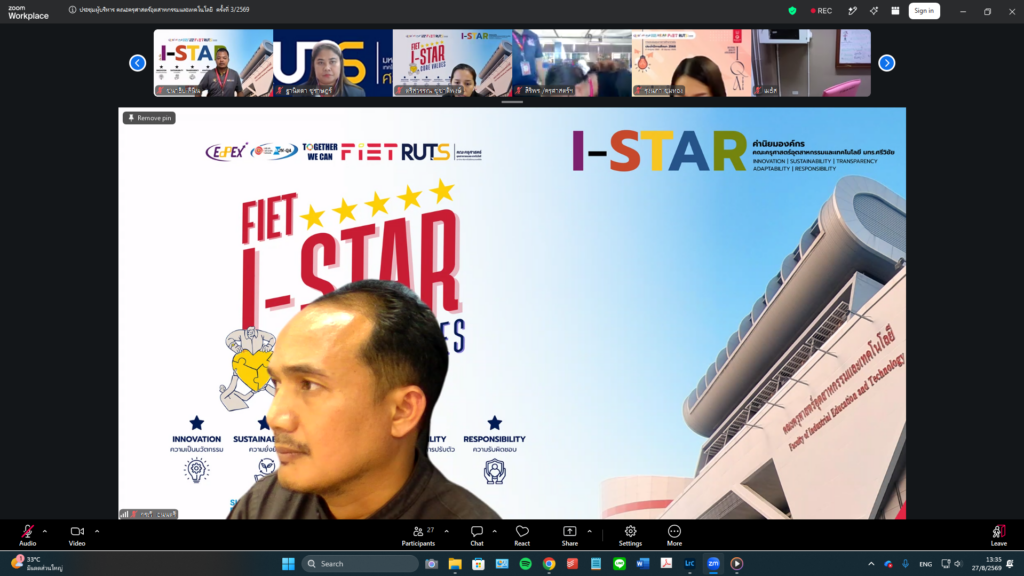Open LINE from the taskbar

coord(620,564)
